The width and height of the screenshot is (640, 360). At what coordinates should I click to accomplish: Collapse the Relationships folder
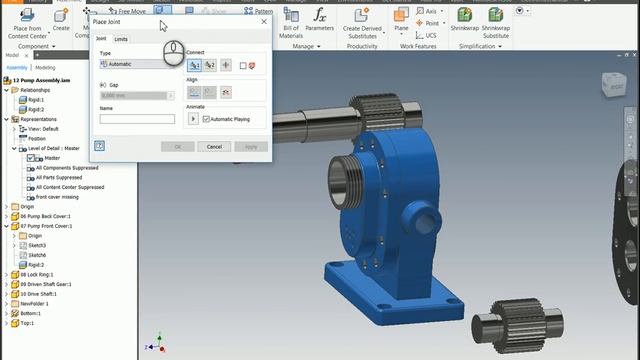pyautogui.click(x=6, y=90)
